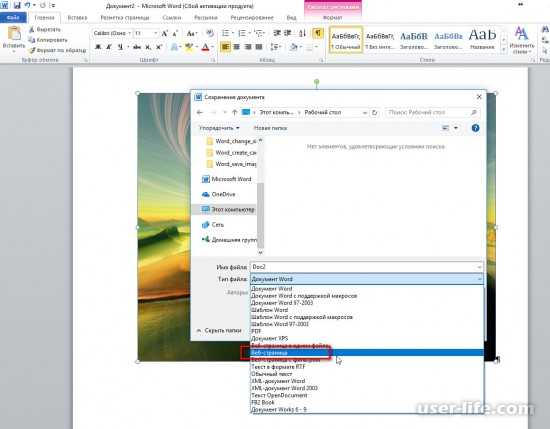Switch to the Insert ribbon tab
The width and height of the screenshot is (550, 429).
click(77, 18)
